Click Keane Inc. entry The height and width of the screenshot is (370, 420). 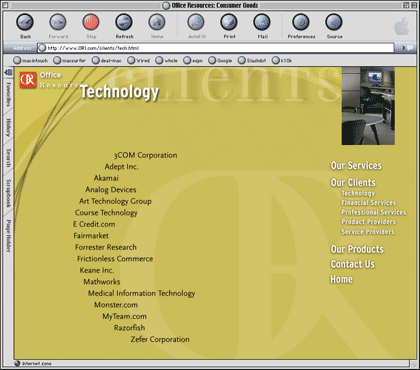[x=97, y=270]
